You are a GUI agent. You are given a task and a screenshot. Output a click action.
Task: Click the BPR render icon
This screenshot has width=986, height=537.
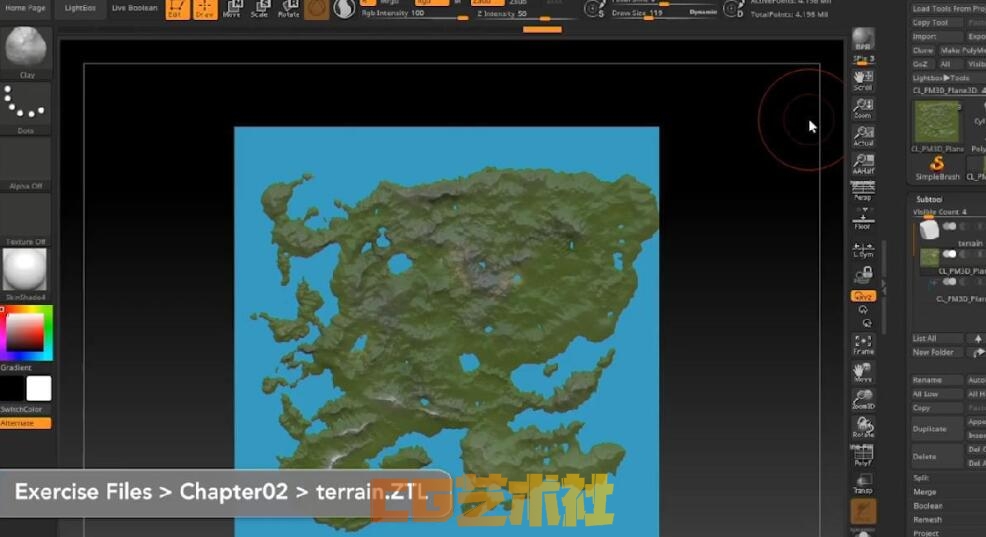tap(863, 39)
